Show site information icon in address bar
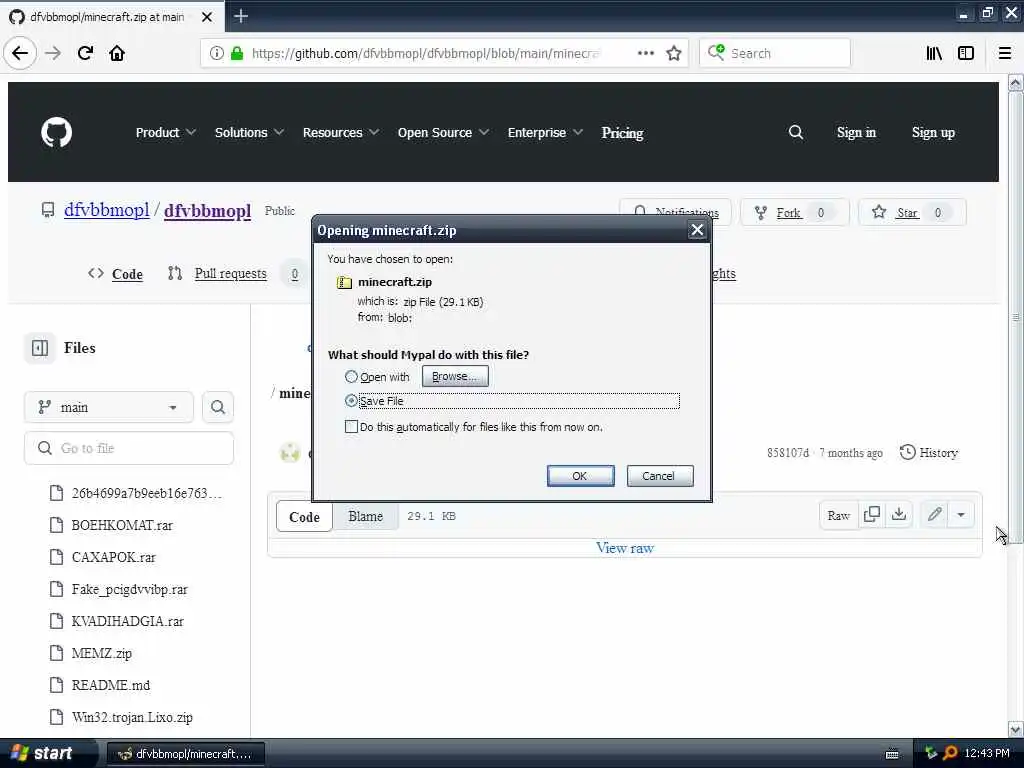 pos(216,53)
